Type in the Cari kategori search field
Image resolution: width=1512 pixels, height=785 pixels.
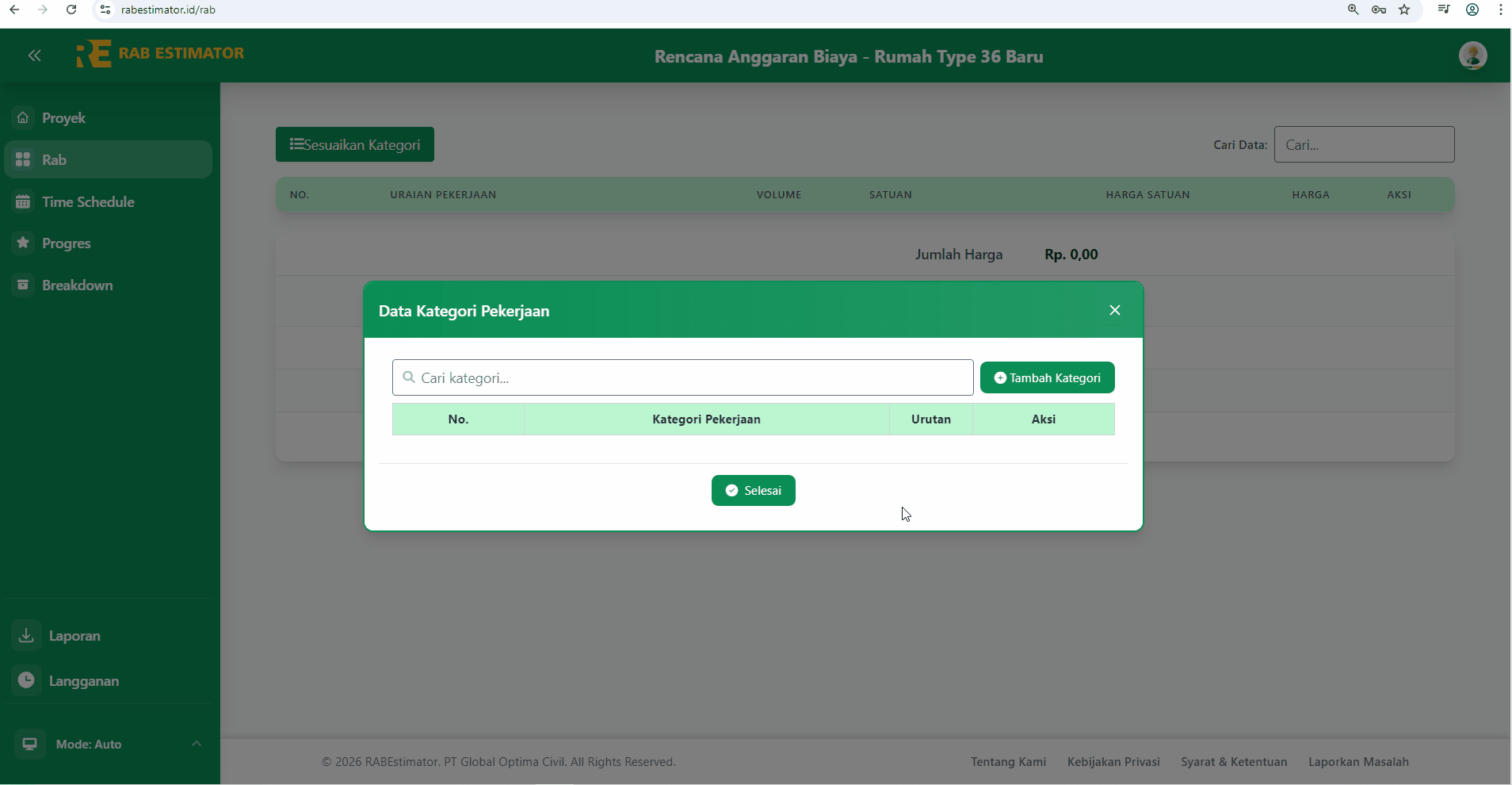[682, 377]
